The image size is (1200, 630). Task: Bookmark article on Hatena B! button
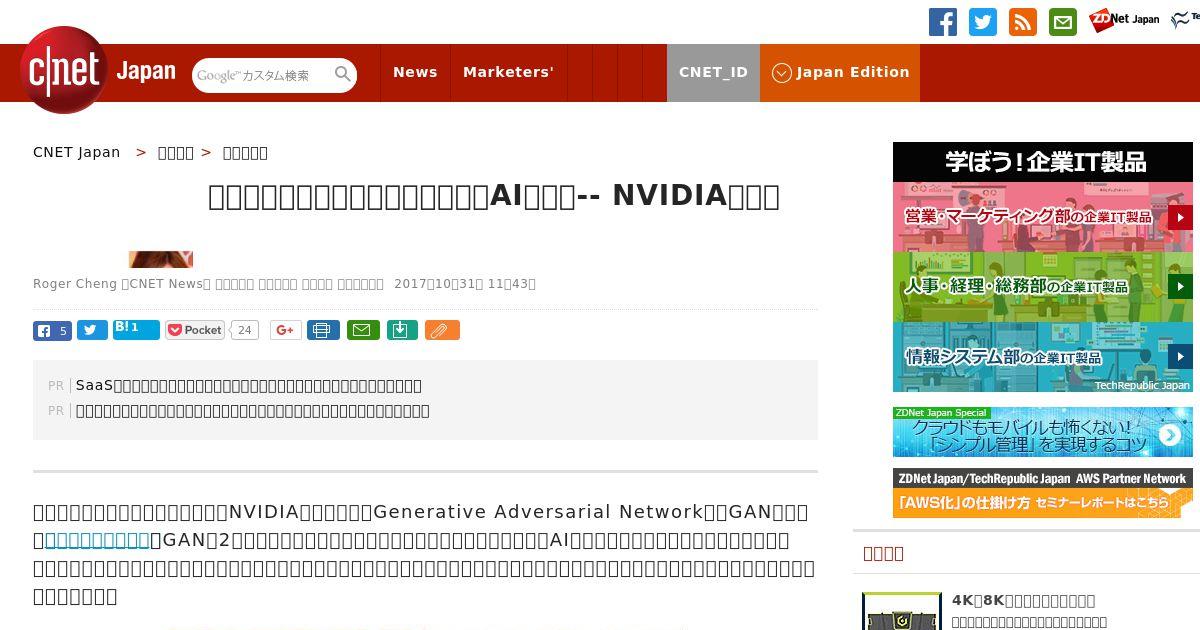[x=136, y=329]
